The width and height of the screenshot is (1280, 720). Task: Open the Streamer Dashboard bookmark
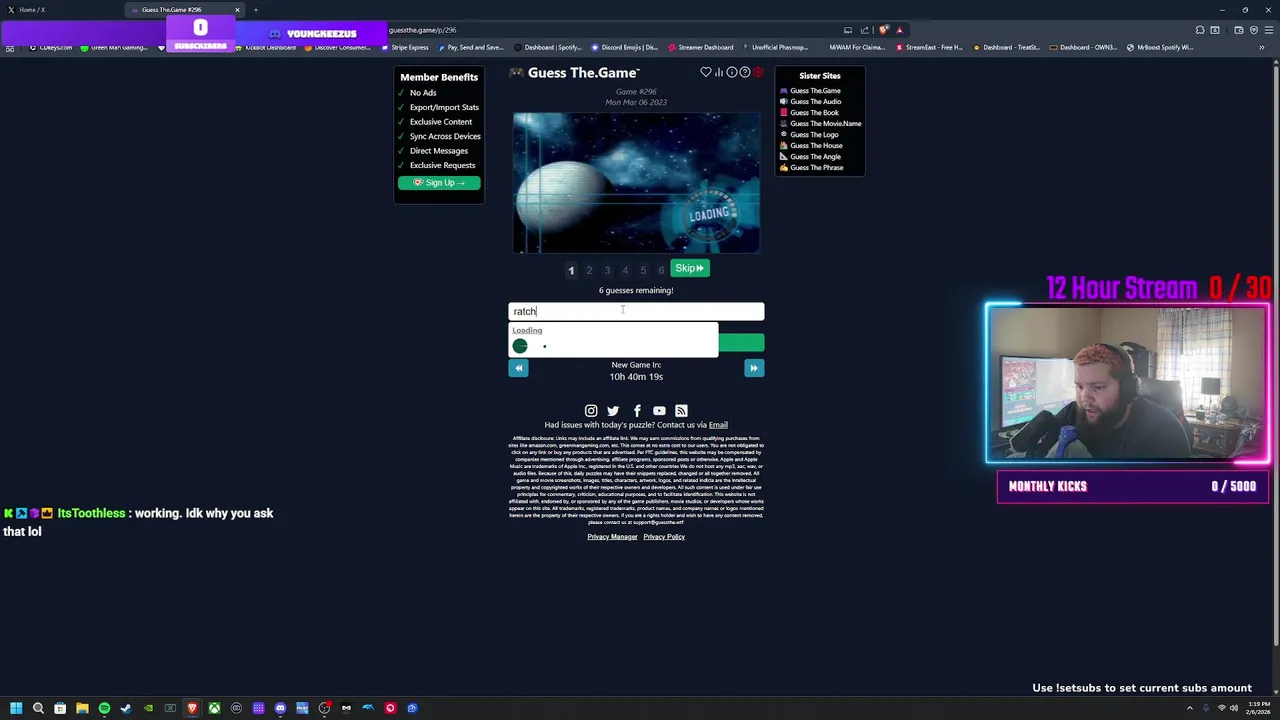(700, 47)
